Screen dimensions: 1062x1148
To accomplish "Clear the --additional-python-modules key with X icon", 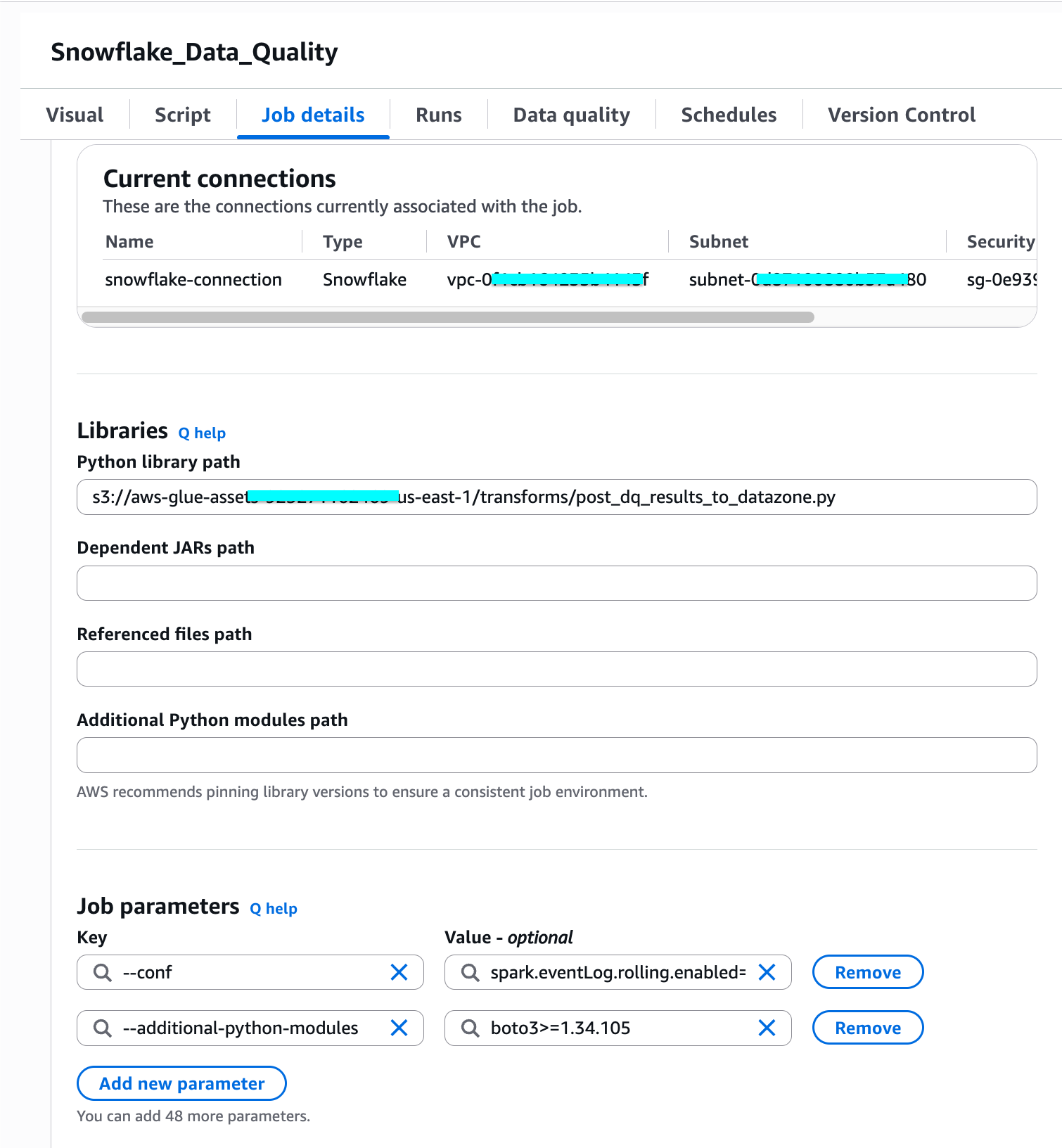I will coord(399,1028).
